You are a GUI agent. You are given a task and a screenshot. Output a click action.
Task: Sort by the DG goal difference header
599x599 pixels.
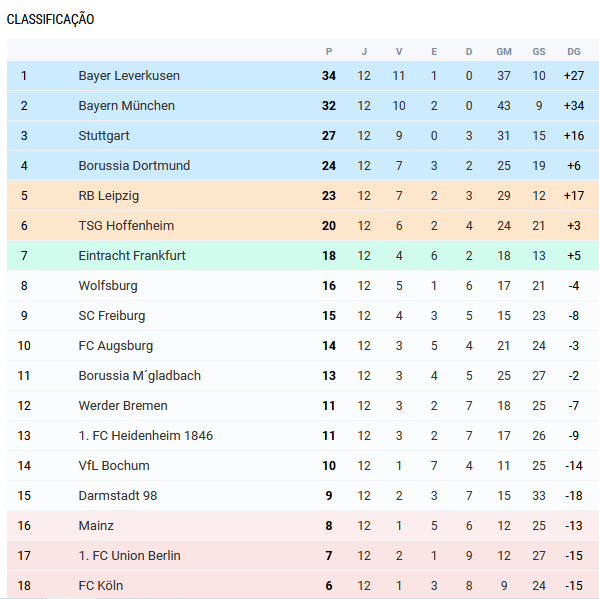574,52
